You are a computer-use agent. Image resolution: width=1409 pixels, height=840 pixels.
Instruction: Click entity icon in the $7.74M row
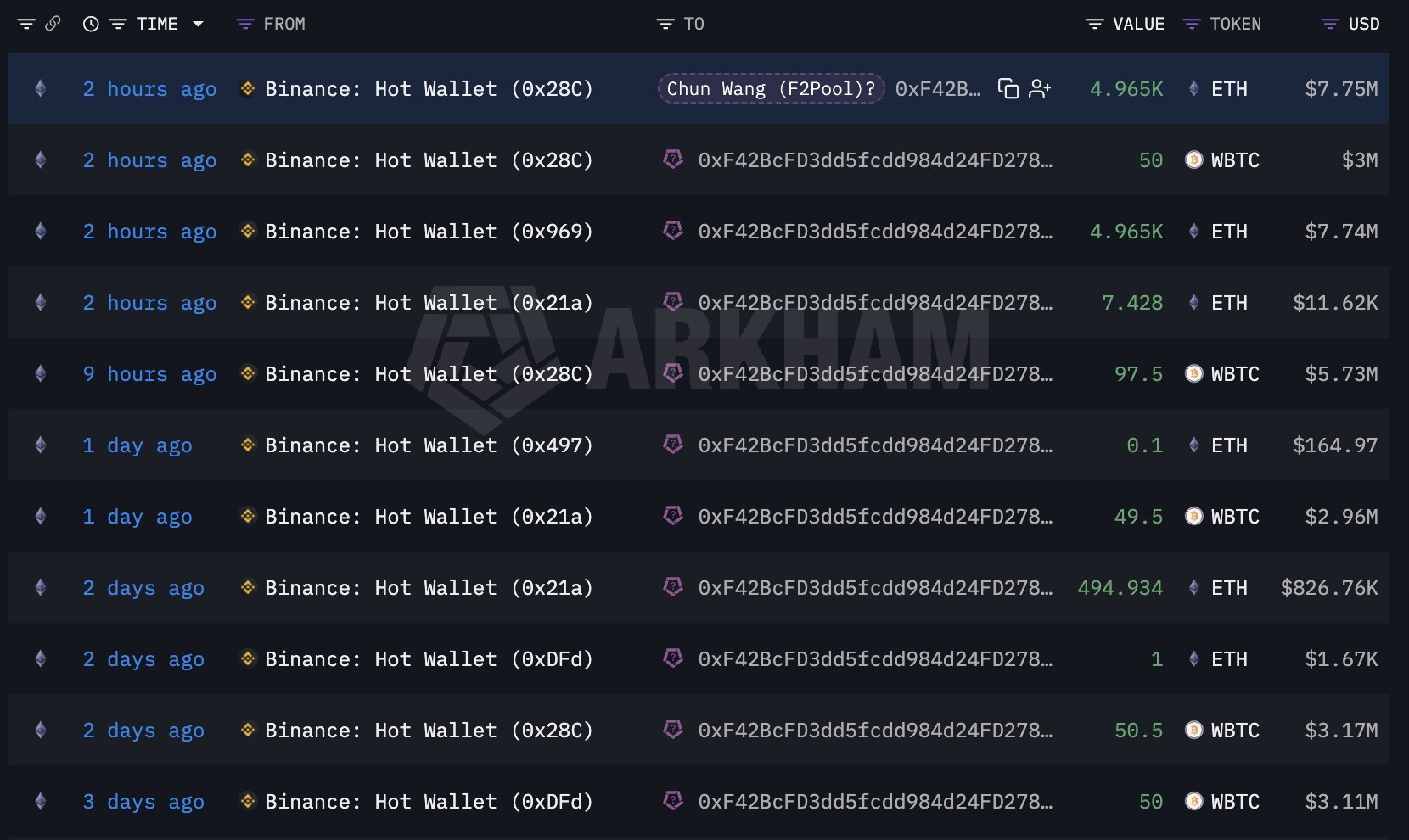coord(673,231)
